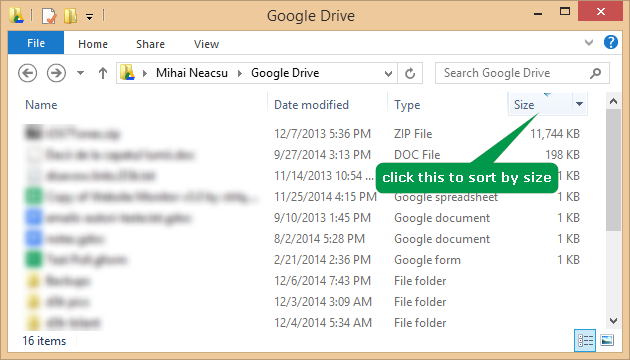The image size is (630, 360).
Task: Click the date 12/3/2014 3:09 AM
Action: click(323, 302)
